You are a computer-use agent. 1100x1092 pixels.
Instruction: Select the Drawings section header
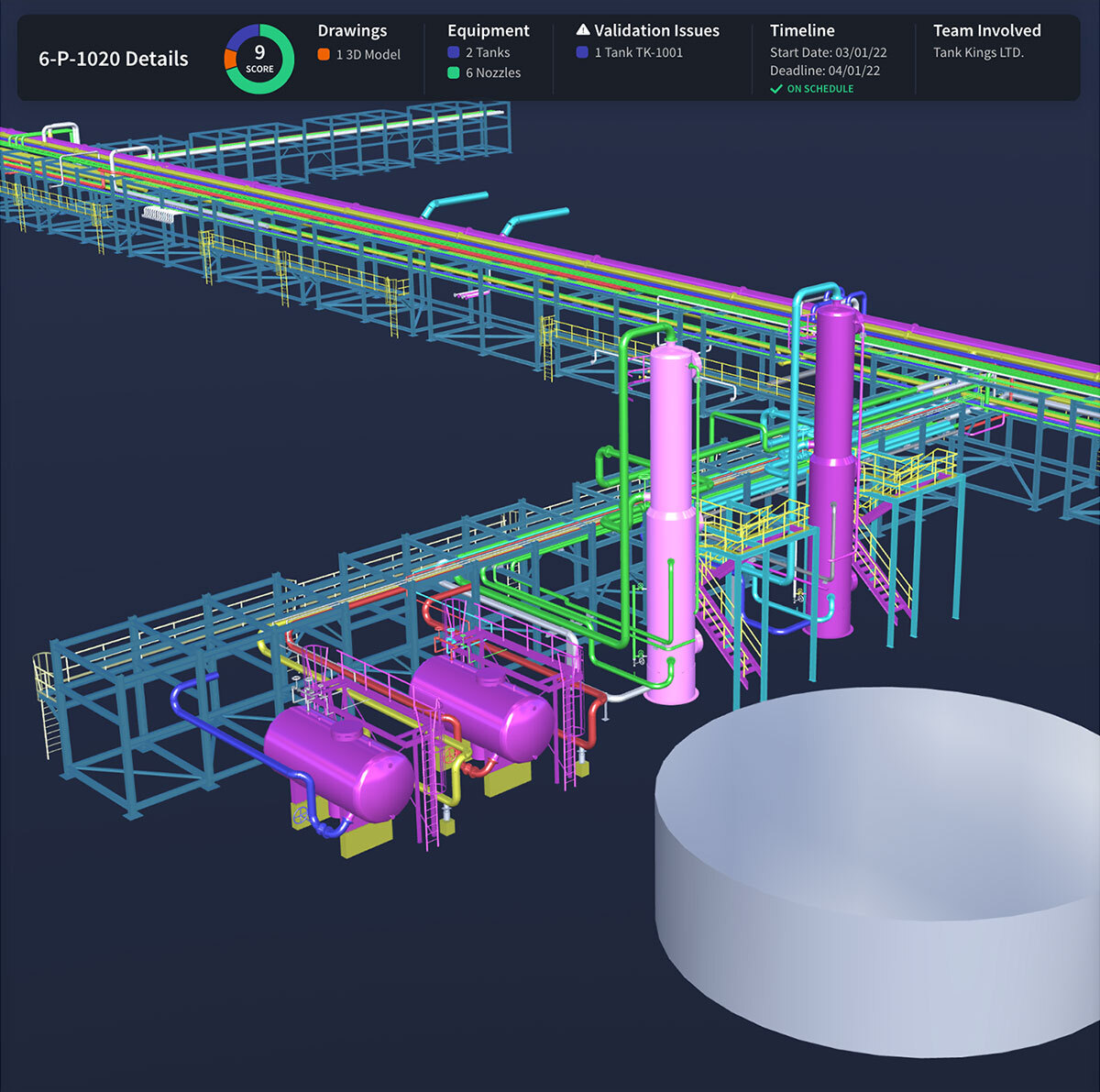pyautogui.click(x=352, y=29)
